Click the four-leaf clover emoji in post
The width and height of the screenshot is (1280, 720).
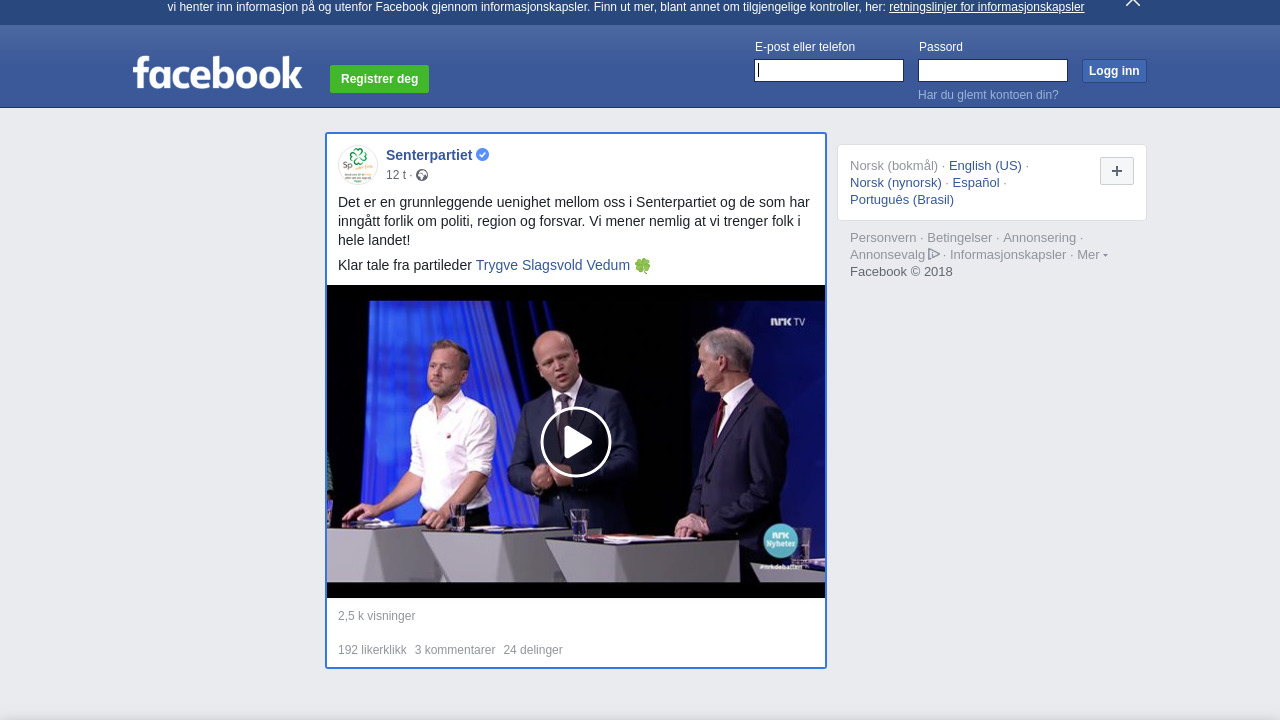642,265
